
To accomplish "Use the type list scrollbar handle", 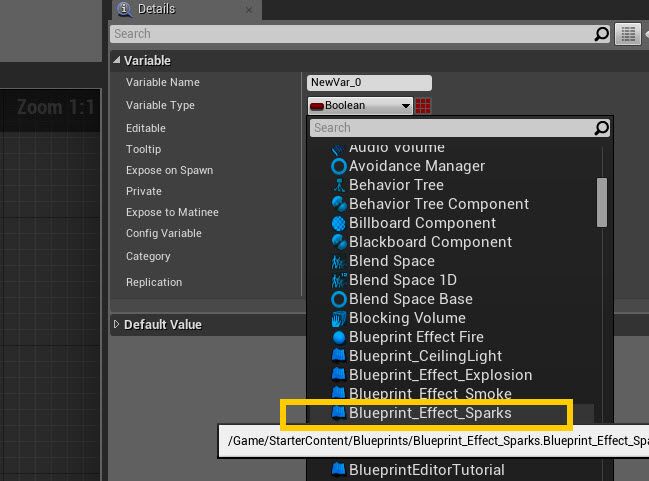I will [x=602, y=202].
